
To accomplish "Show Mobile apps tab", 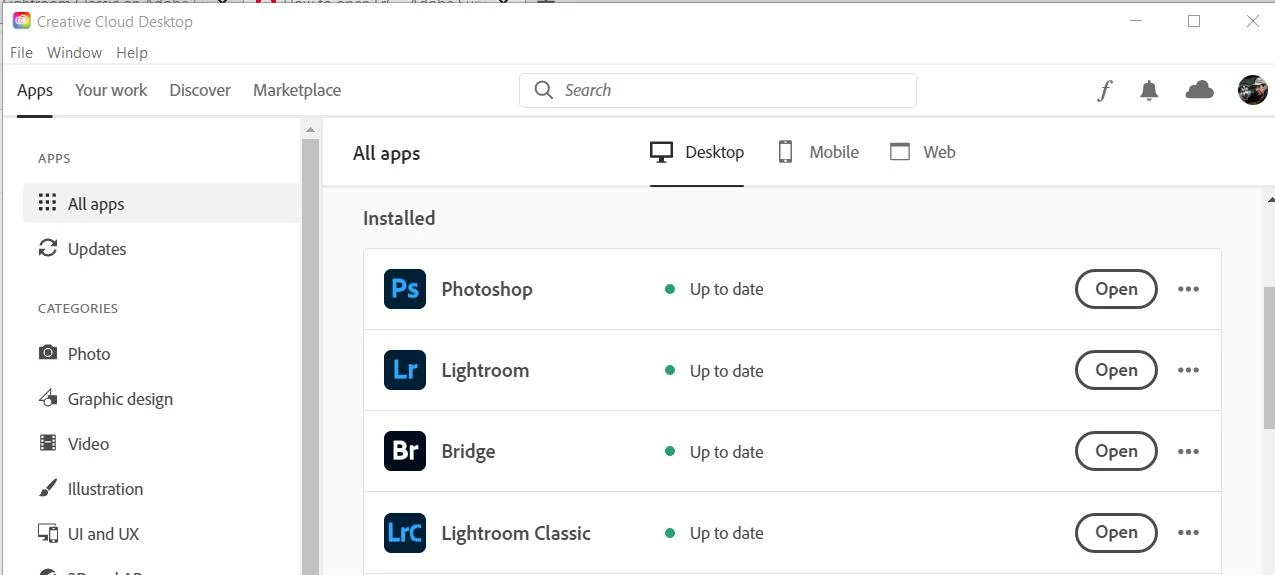I will click(x=818, y=152).
